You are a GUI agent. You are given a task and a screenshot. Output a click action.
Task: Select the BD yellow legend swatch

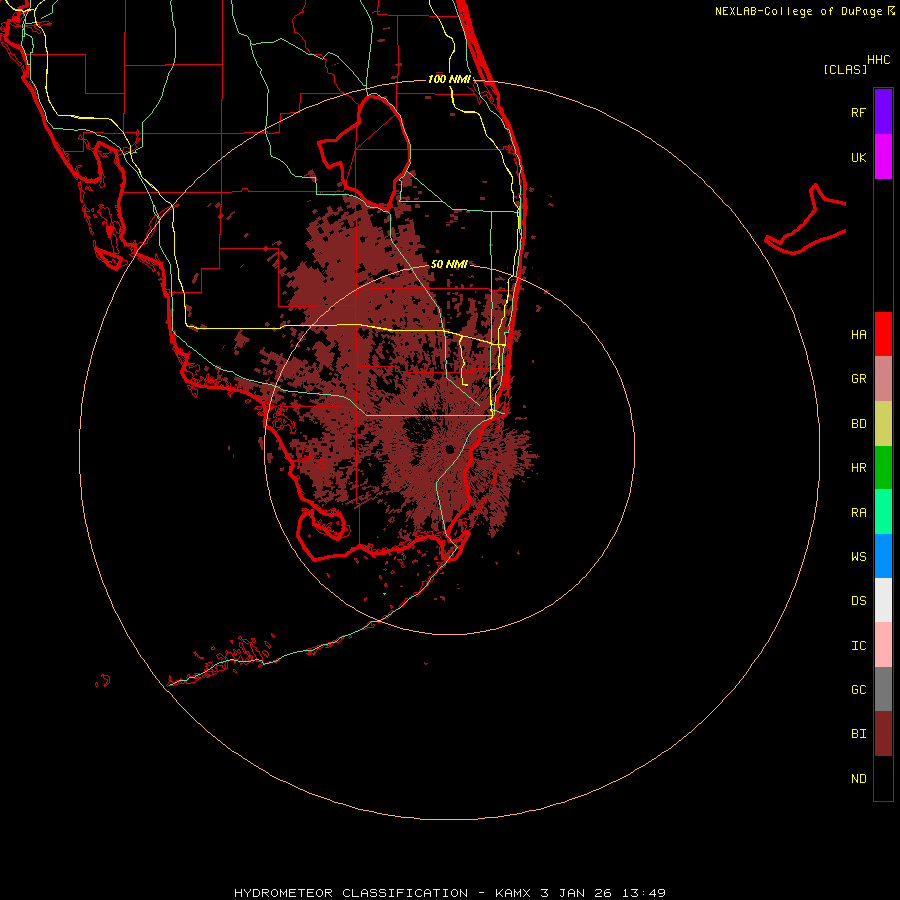coord(883,424)
